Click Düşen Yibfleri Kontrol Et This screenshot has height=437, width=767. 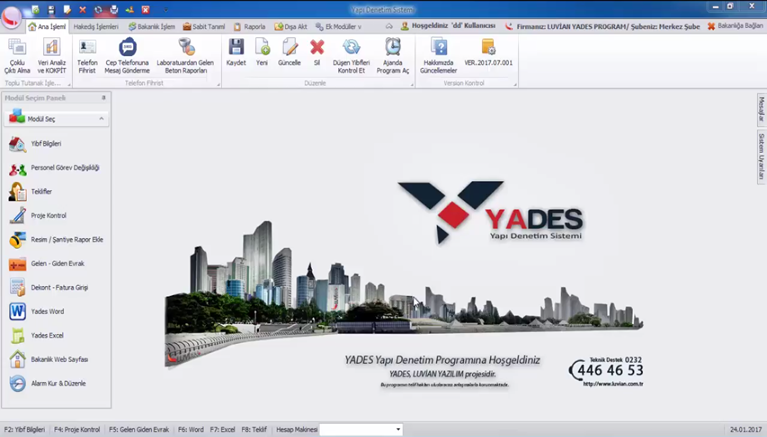351,54
